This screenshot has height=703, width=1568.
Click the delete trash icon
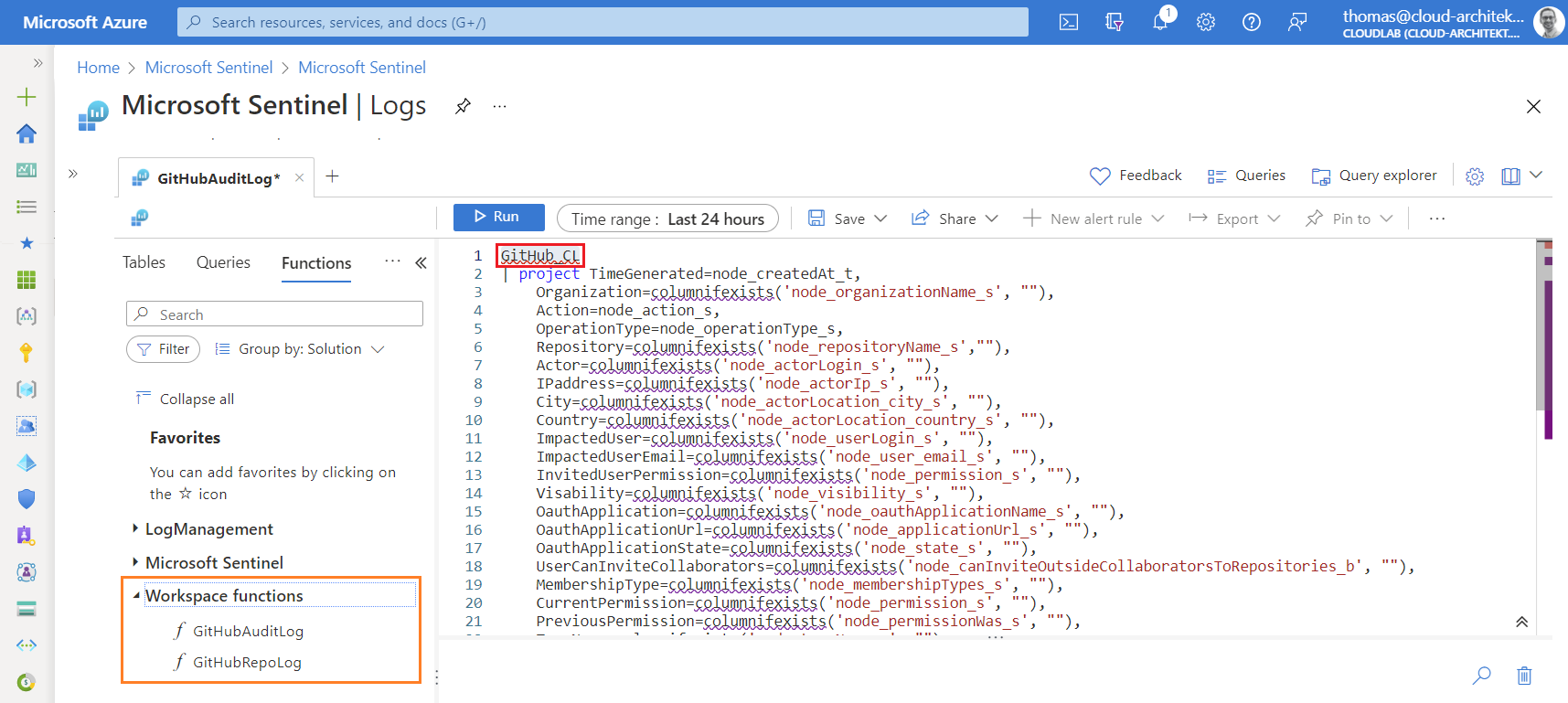pos(1524,676)
